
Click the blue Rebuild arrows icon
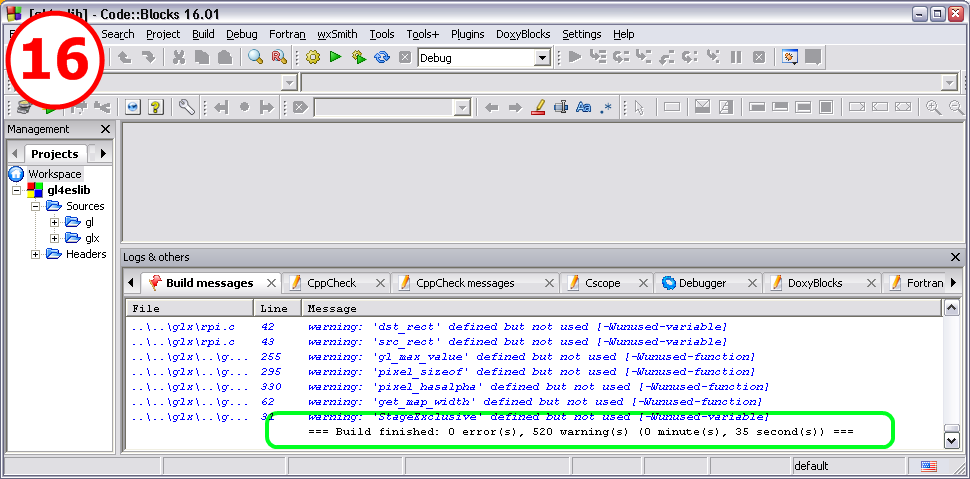[x=382, y=58]
